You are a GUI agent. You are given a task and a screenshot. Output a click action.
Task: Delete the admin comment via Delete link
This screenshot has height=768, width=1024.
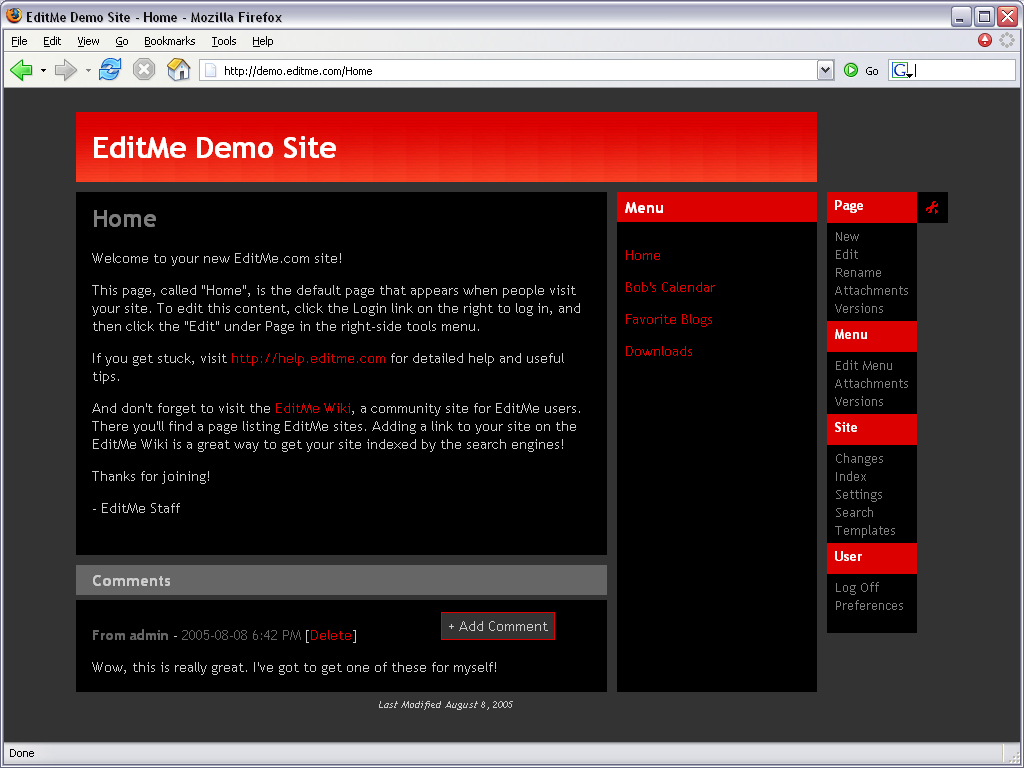click(x=330, y=635)
